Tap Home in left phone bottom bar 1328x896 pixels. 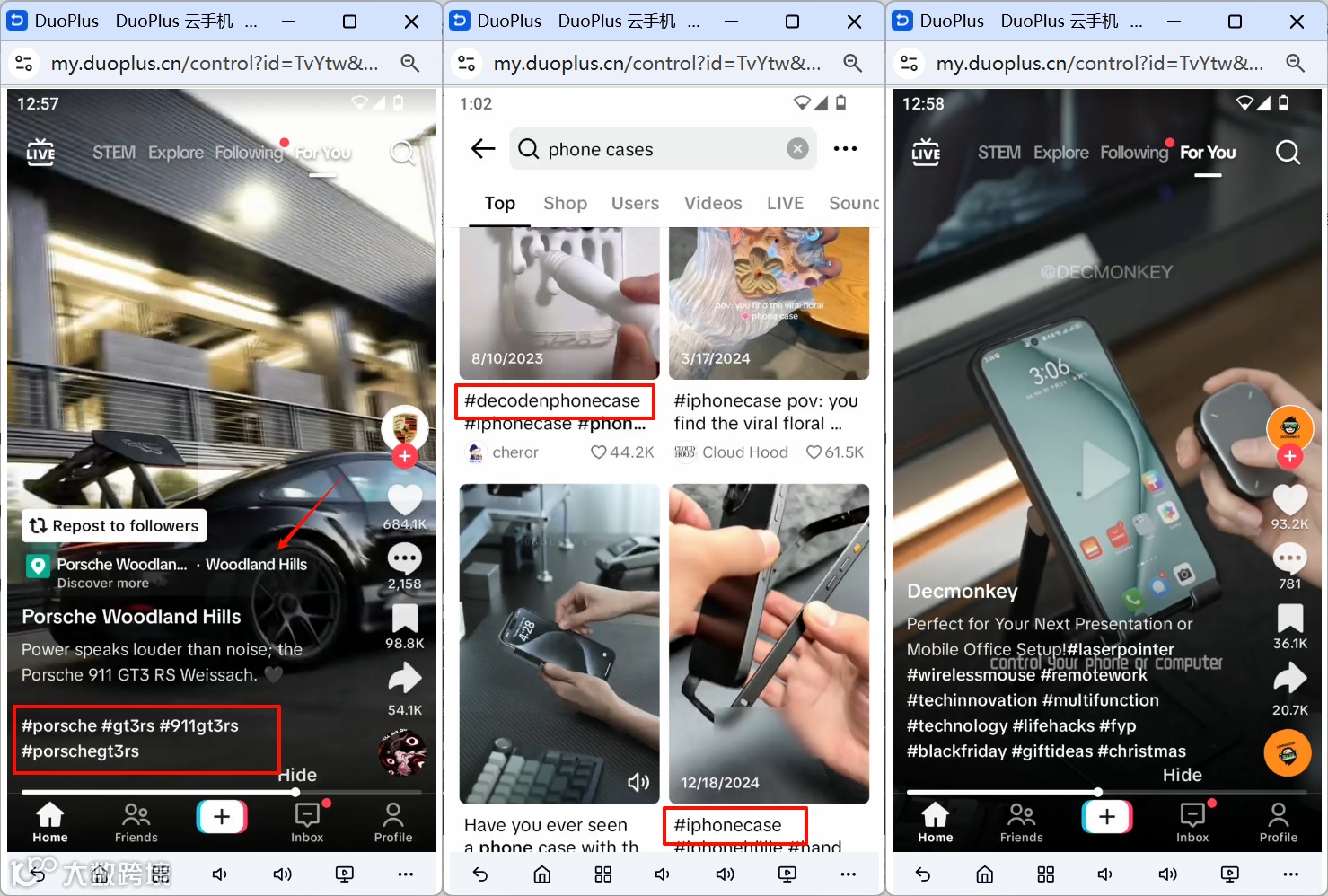[x=50, y=822]
